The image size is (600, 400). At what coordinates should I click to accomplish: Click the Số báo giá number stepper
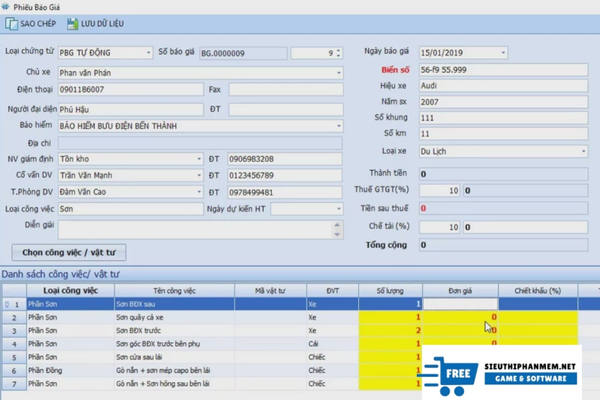[335, 53]
